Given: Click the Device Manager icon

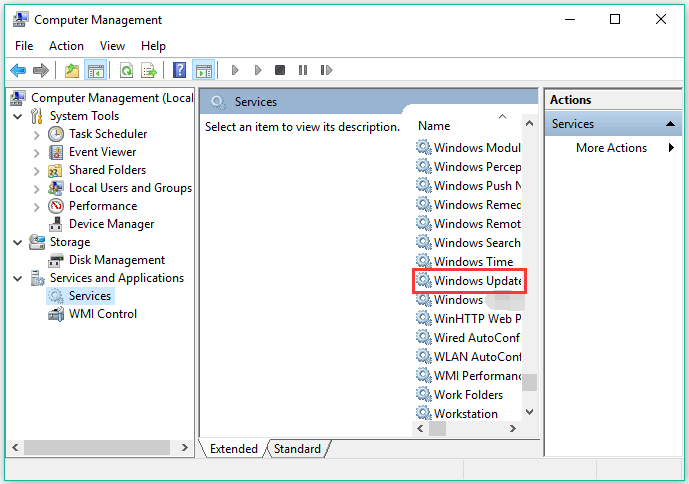Looking at the screenshot, I should [x=55, y=224].
